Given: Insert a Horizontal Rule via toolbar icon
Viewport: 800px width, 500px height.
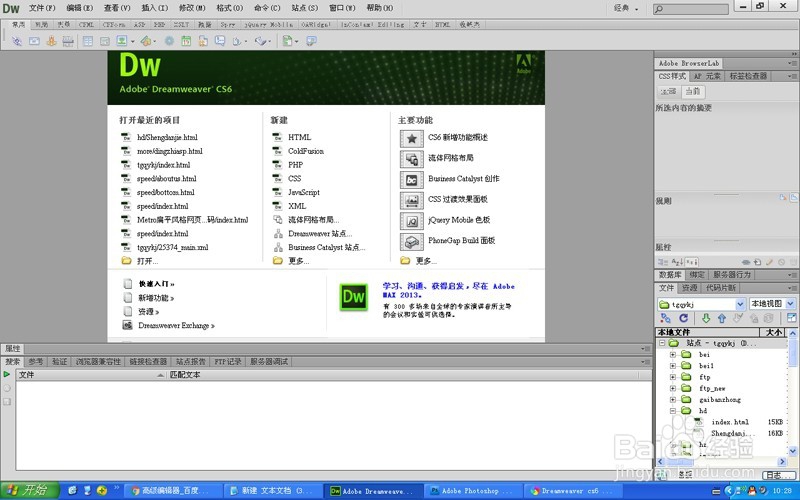Looking at the screenshot, I should click(x=68, y=41).
